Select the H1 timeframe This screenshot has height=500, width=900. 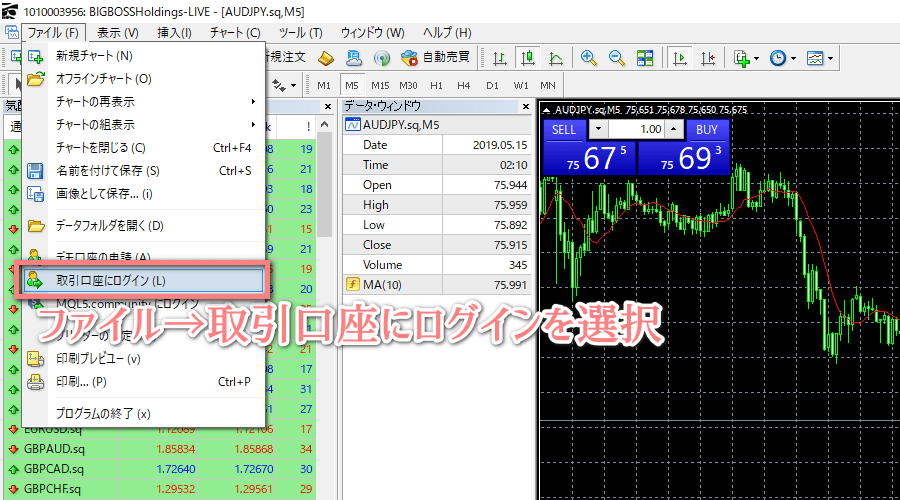[436, 86]
